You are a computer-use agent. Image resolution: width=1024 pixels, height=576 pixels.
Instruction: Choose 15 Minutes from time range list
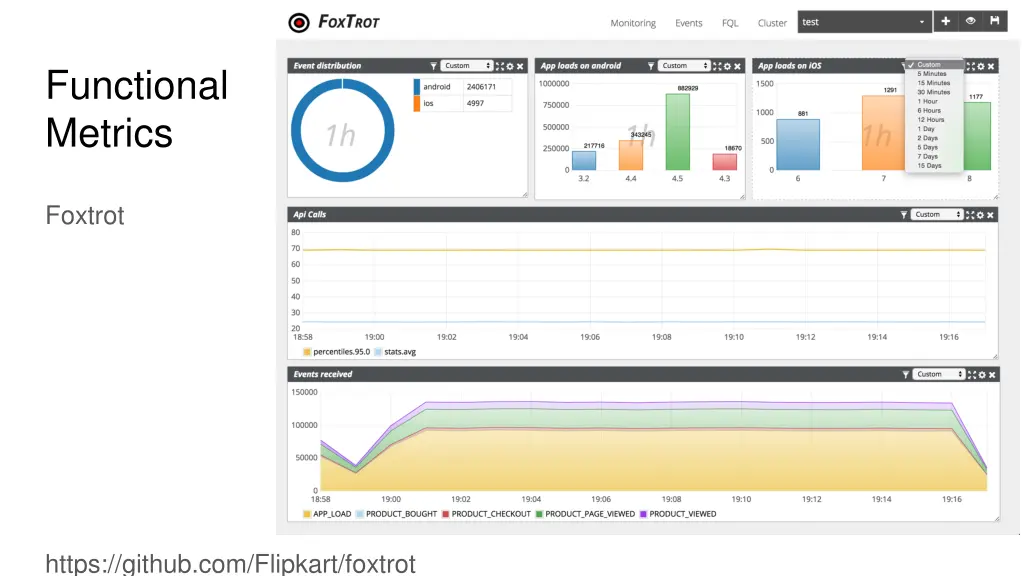935,83
